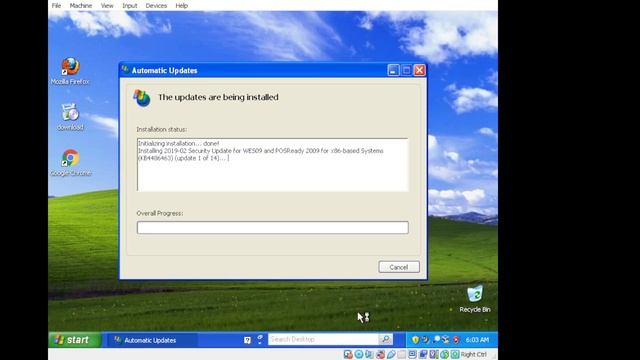Click the Windows Update icon beside the heading
This screenshot has height=360, width=640.
tap(142, 98)
